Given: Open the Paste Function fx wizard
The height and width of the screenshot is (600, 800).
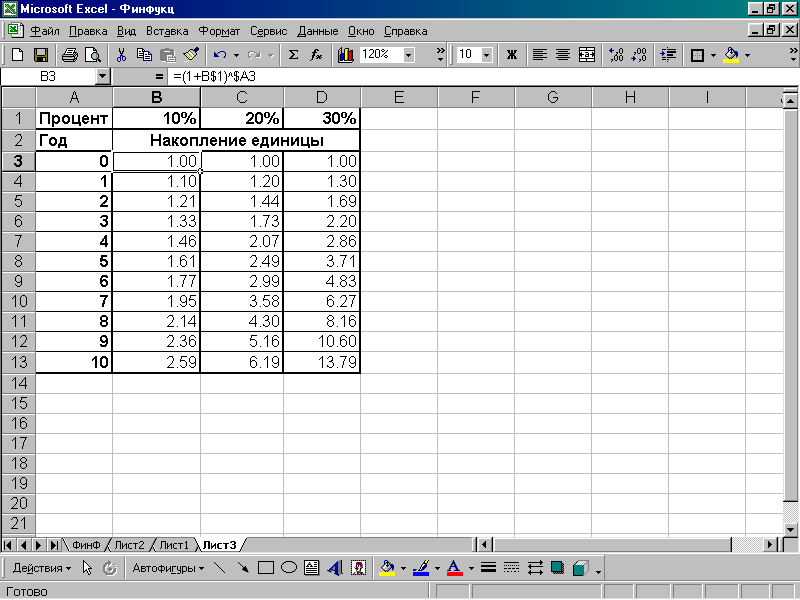Looking at the screenshot, I should (316, 55).
